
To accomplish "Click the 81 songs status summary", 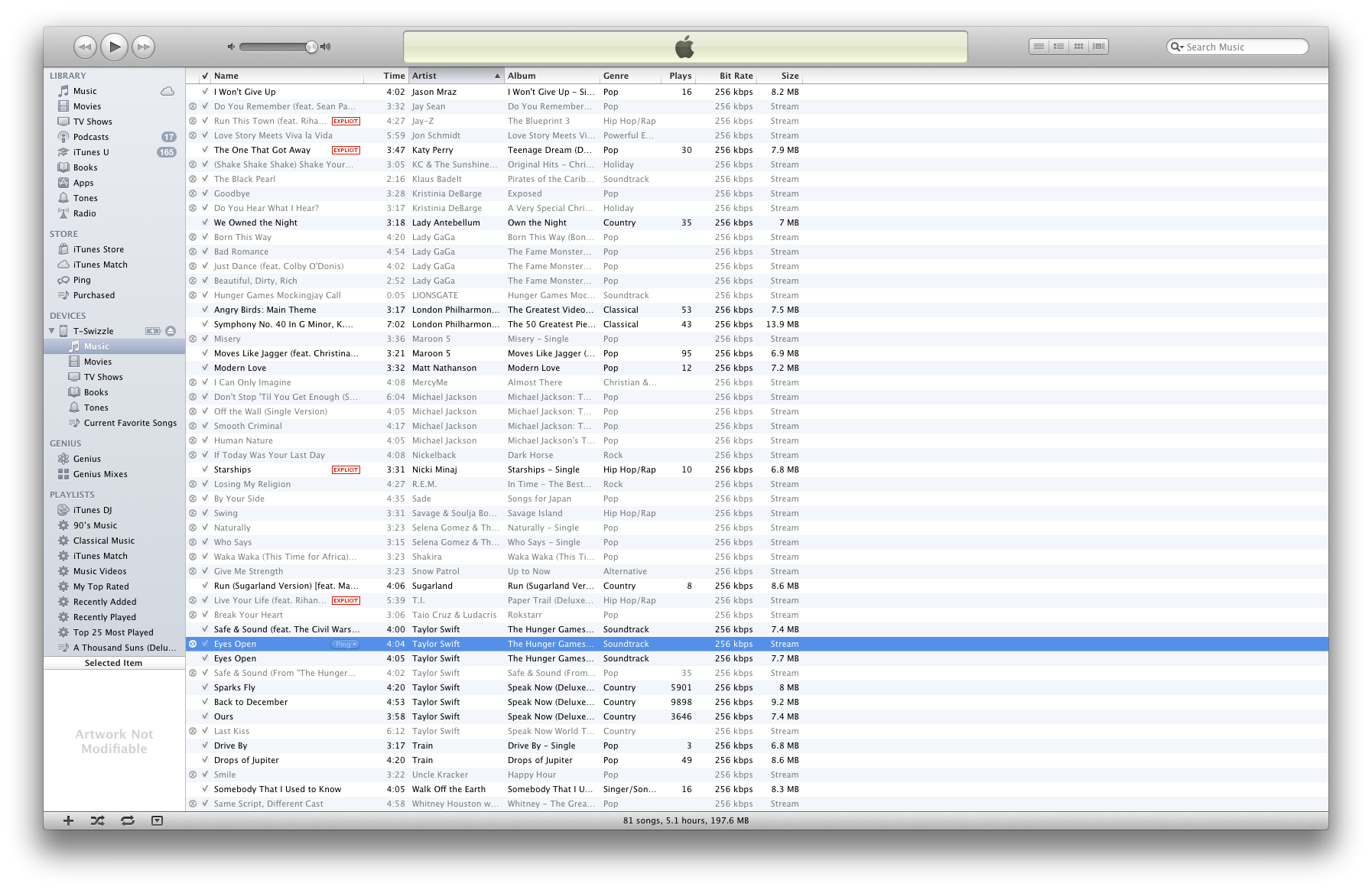I will pos(686,820).
